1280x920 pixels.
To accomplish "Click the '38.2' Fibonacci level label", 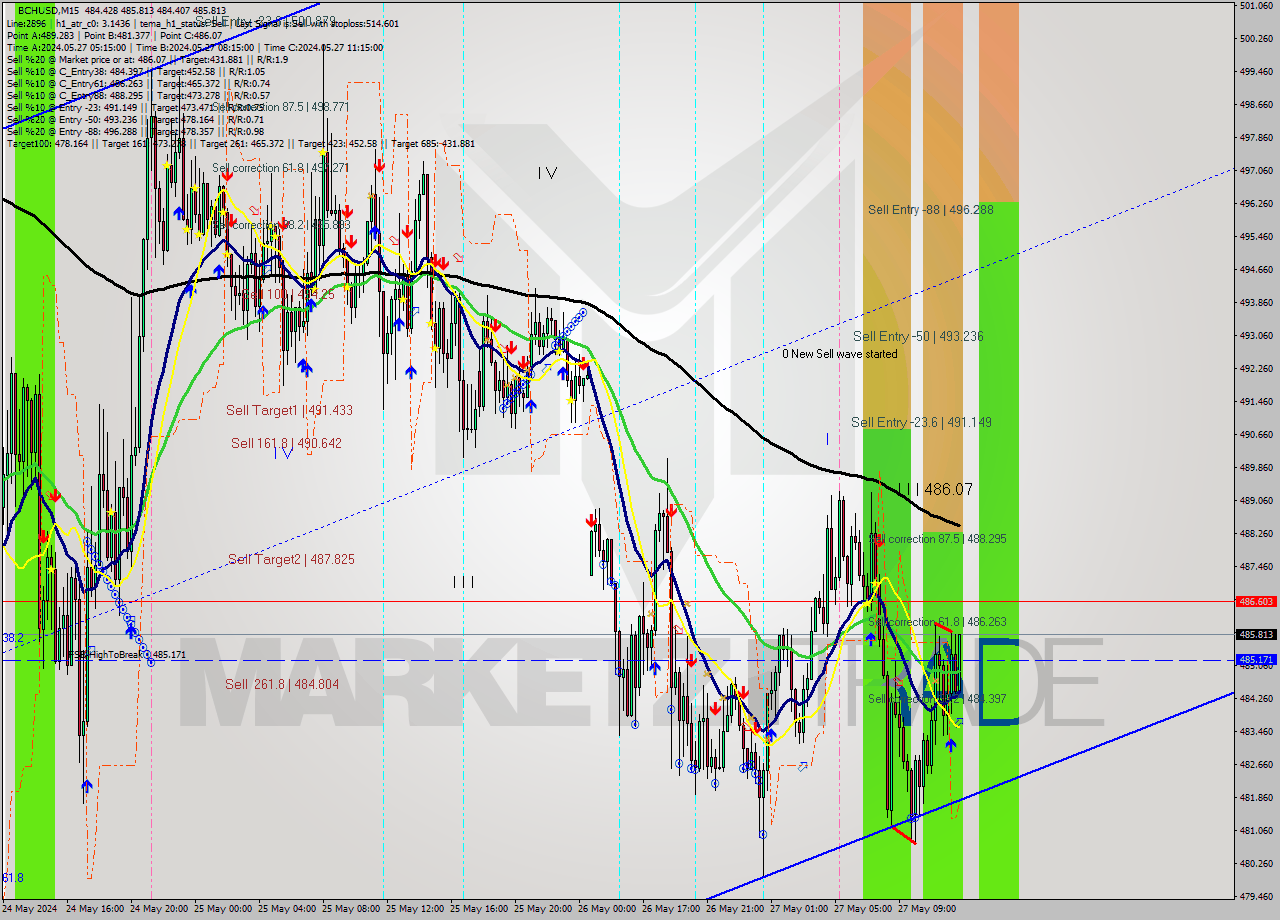I will point(12,638).
